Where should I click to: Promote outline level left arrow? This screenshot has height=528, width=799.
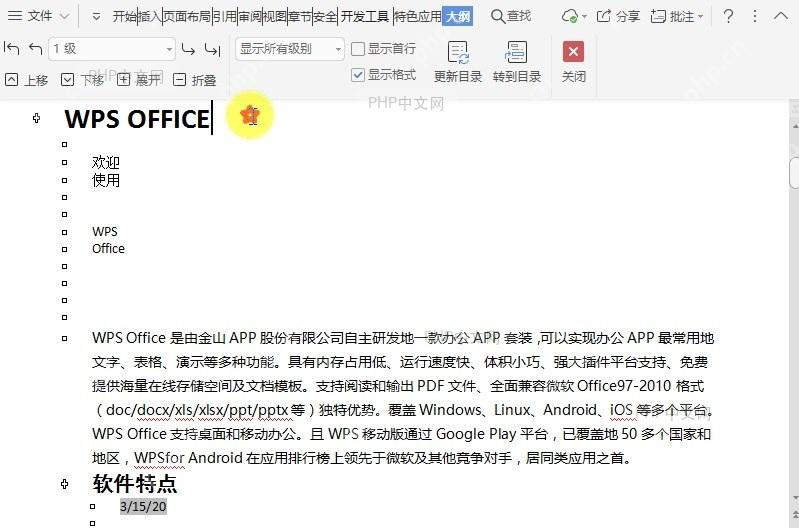35,48
